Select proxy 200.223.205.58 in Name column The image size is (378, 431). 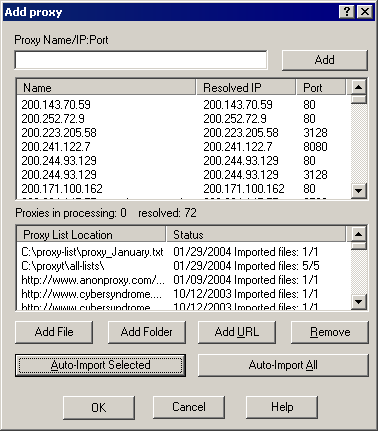click(59, 133)
